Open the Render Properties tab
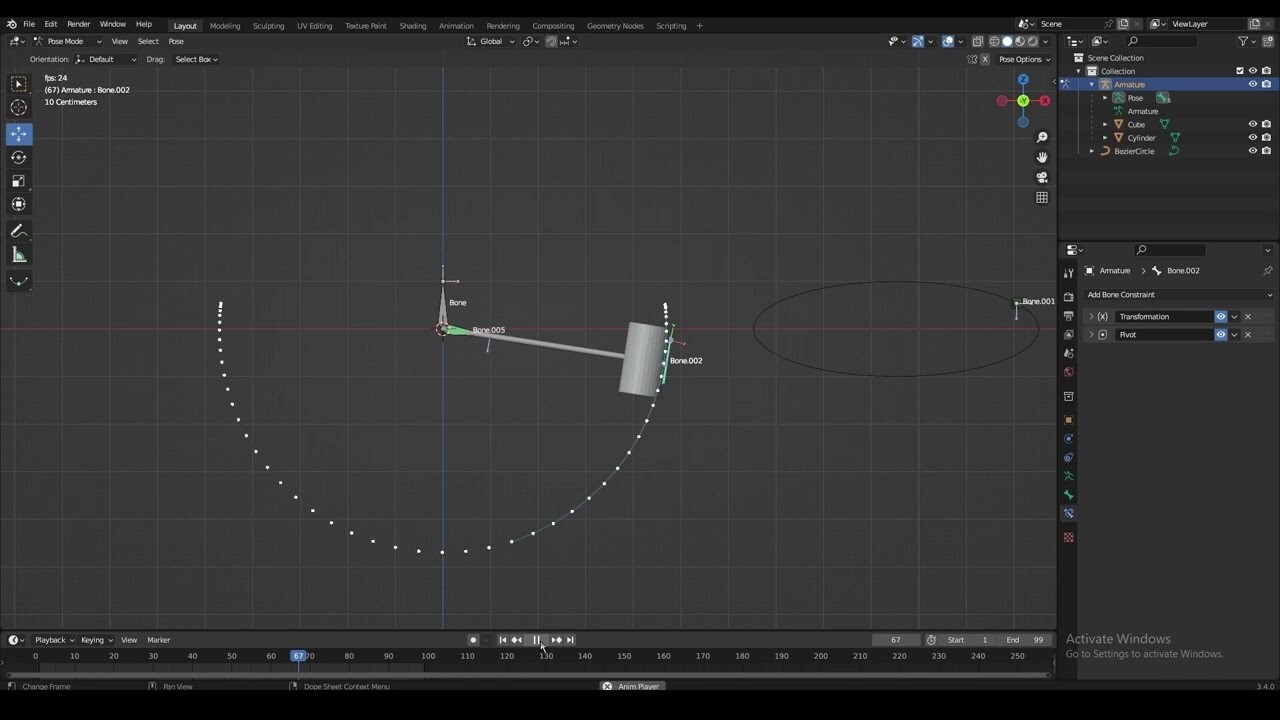The width and height of the screenshot is (1280, 720). pyautogui.click(x=1068, y=294)
